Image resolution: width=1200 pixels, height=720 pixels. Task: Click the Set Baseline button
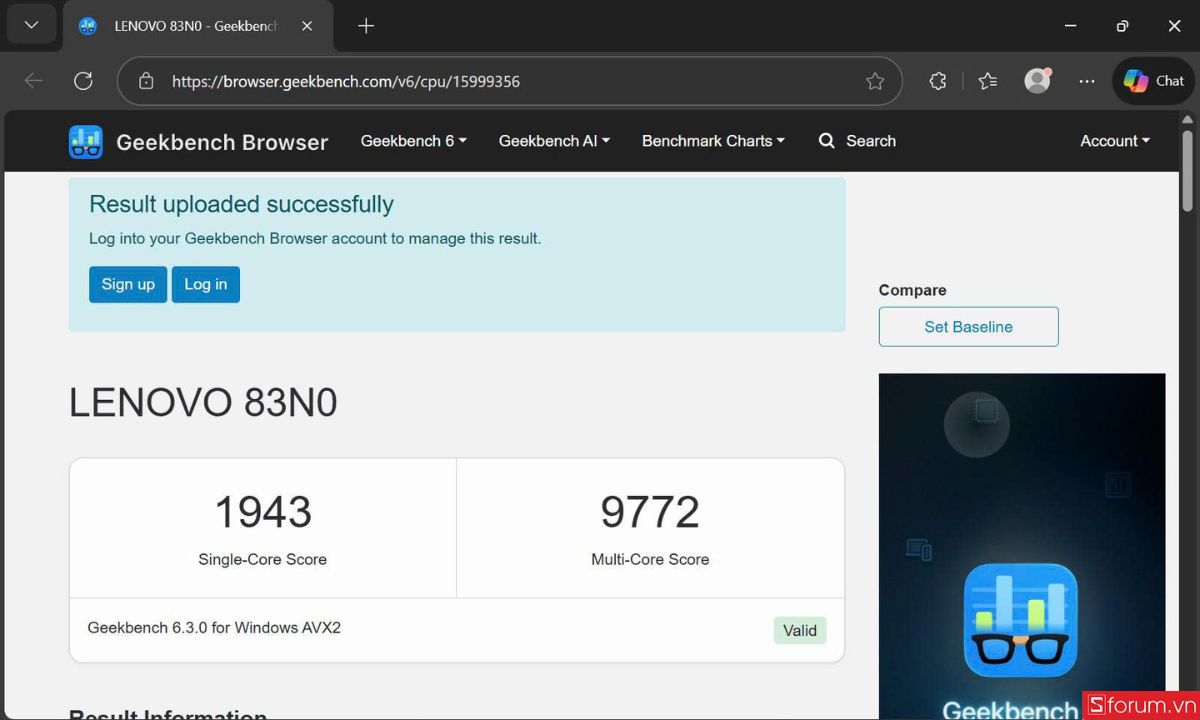pyautogui.click(x=968, y=327)
